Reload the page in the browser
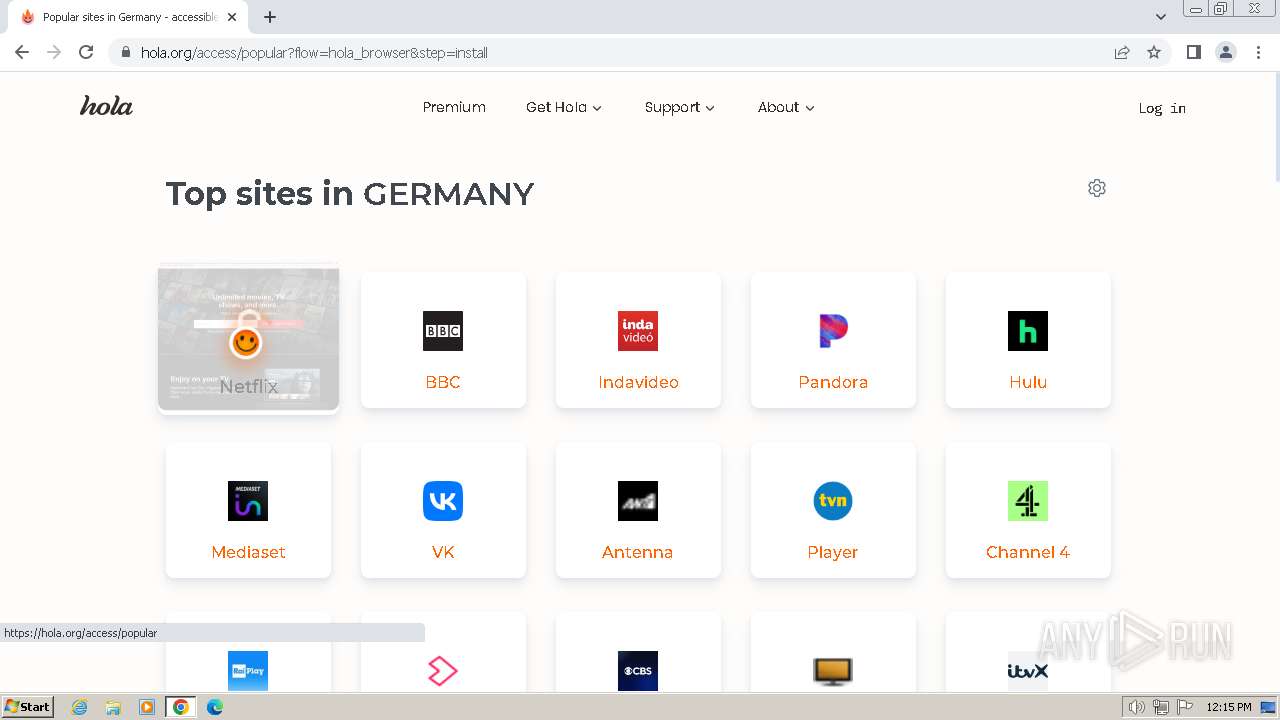The height and width of the screenshot is (720, 1280). point(86,52)
